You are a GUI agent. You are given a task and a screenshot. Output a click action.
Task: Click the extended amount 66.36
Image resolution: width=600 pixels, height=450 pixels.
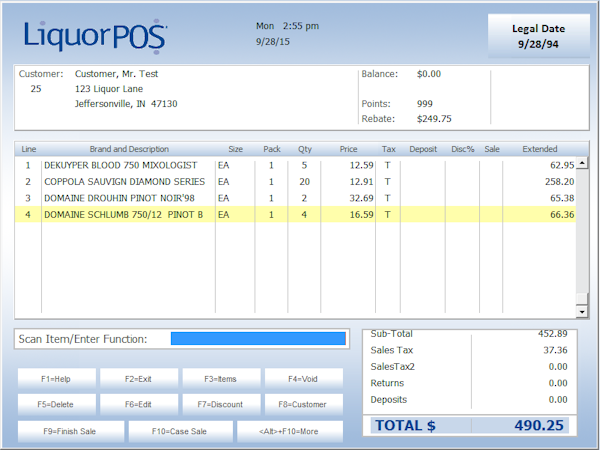tap(562, 214)
